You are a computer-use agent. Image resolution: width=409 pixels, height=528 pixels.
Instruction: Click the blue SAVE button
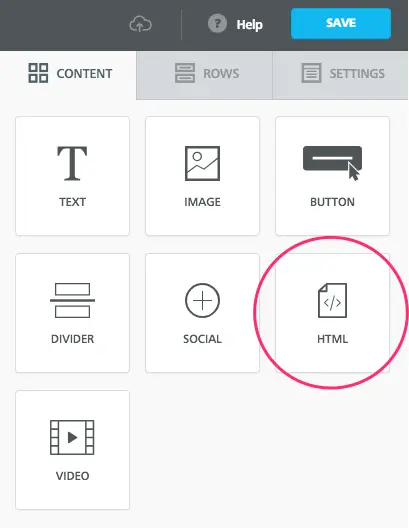click(341, 24)
